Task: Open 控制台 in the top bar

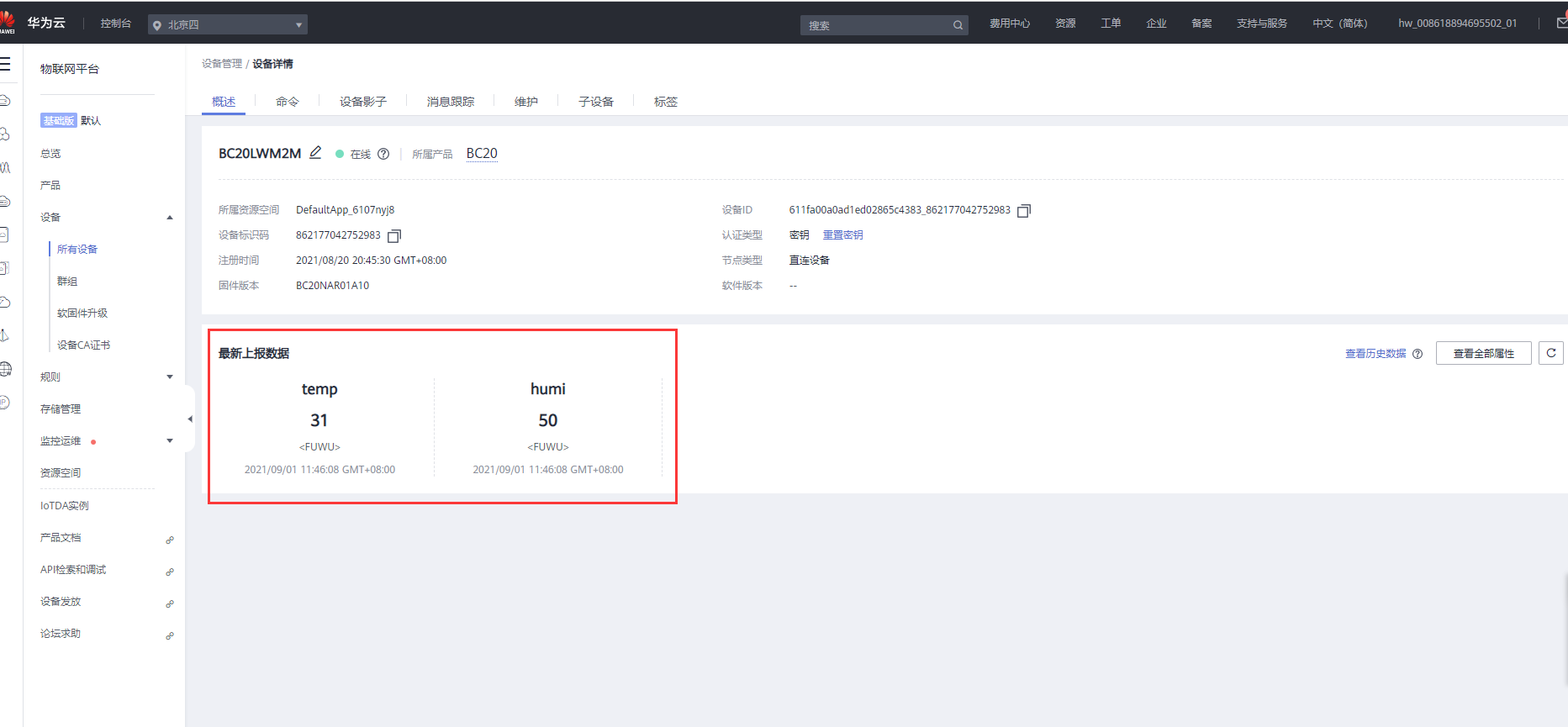Action: point(116,24)
